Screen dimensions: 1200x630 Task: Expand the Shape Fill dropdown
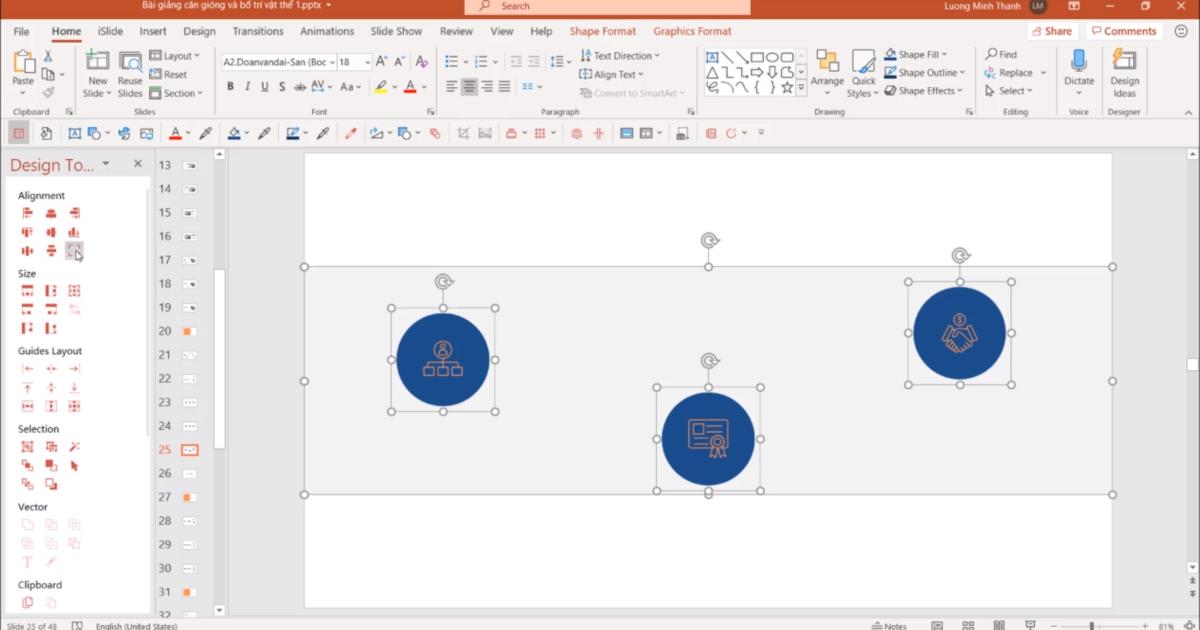coord(944,55)
